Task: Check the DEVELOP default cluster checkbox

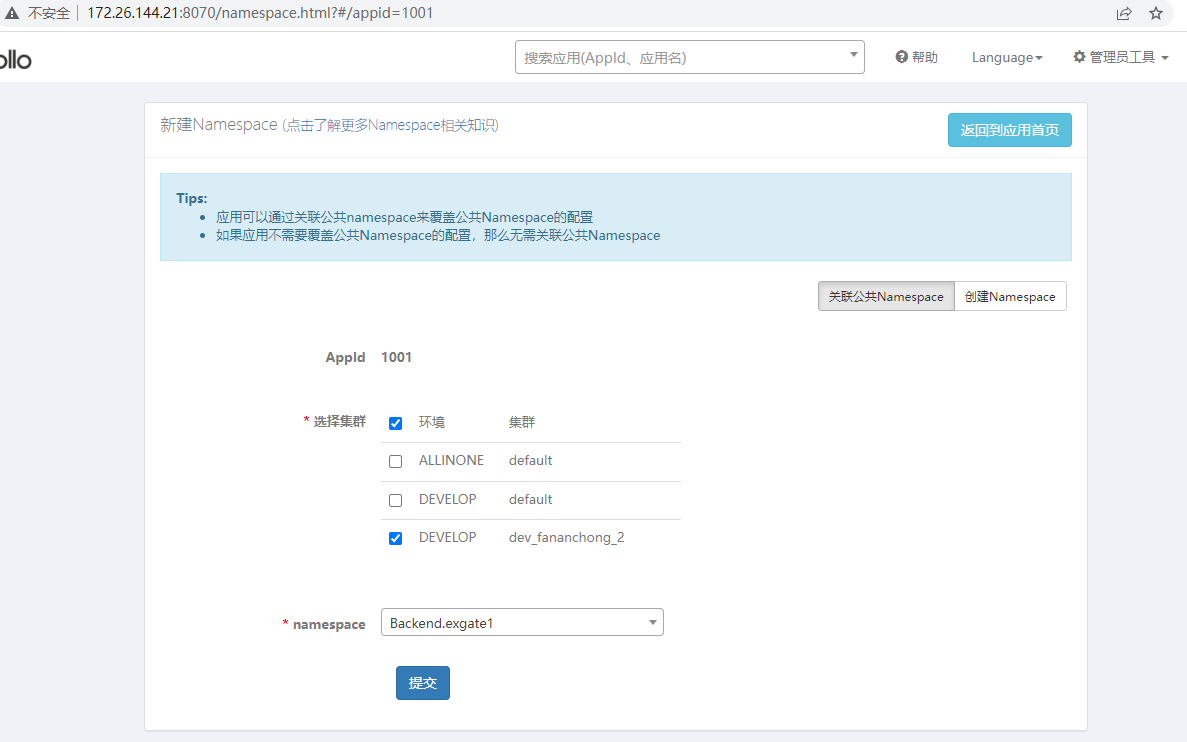Action: tap(395, 500)
